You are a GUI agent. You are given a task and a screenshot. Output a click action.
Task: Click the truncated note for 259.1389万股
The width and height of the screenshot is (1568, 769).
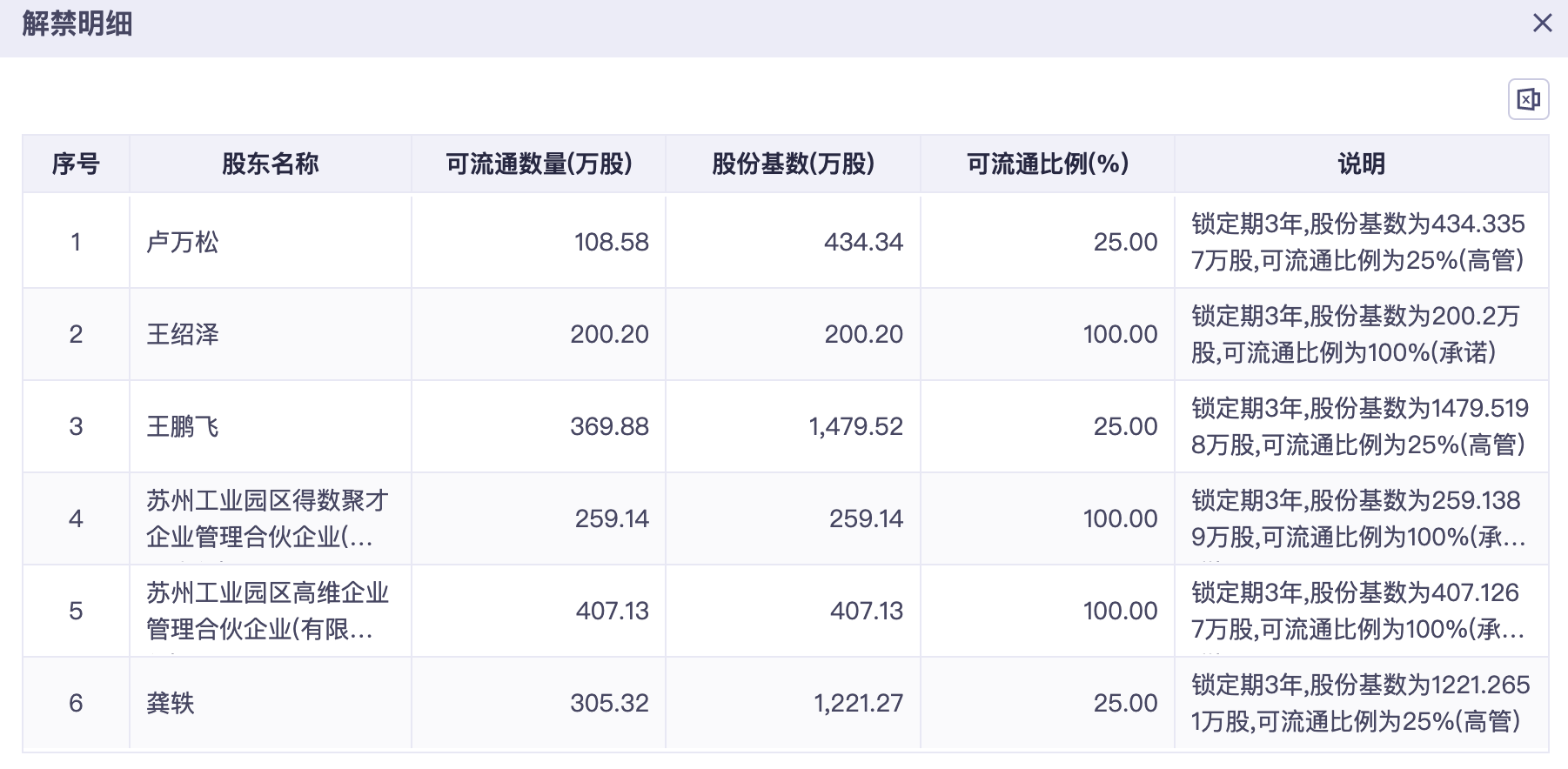click(1357, 518)
